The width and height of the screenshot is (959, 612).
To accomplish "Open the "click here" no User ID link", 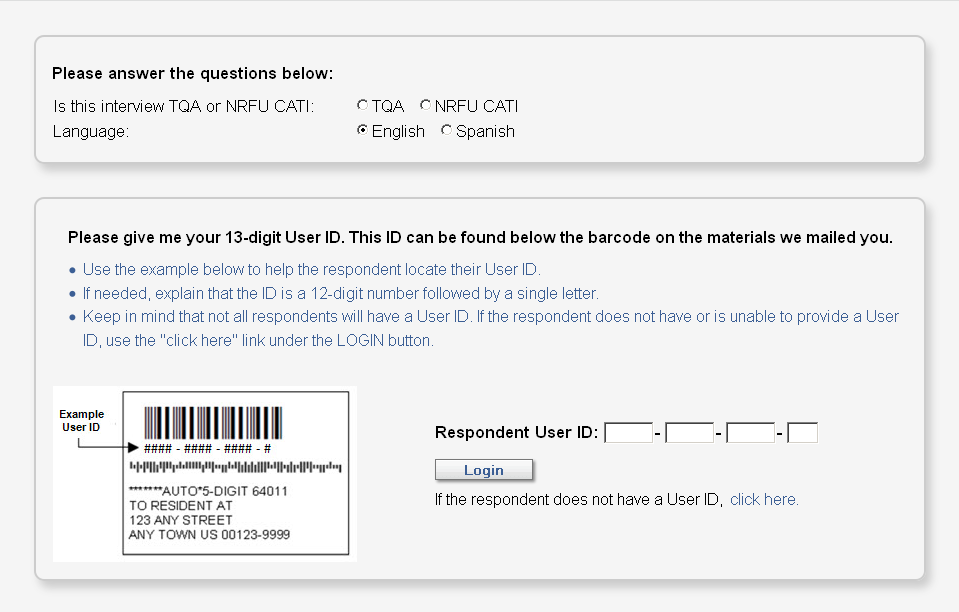I will pos(763,500).
